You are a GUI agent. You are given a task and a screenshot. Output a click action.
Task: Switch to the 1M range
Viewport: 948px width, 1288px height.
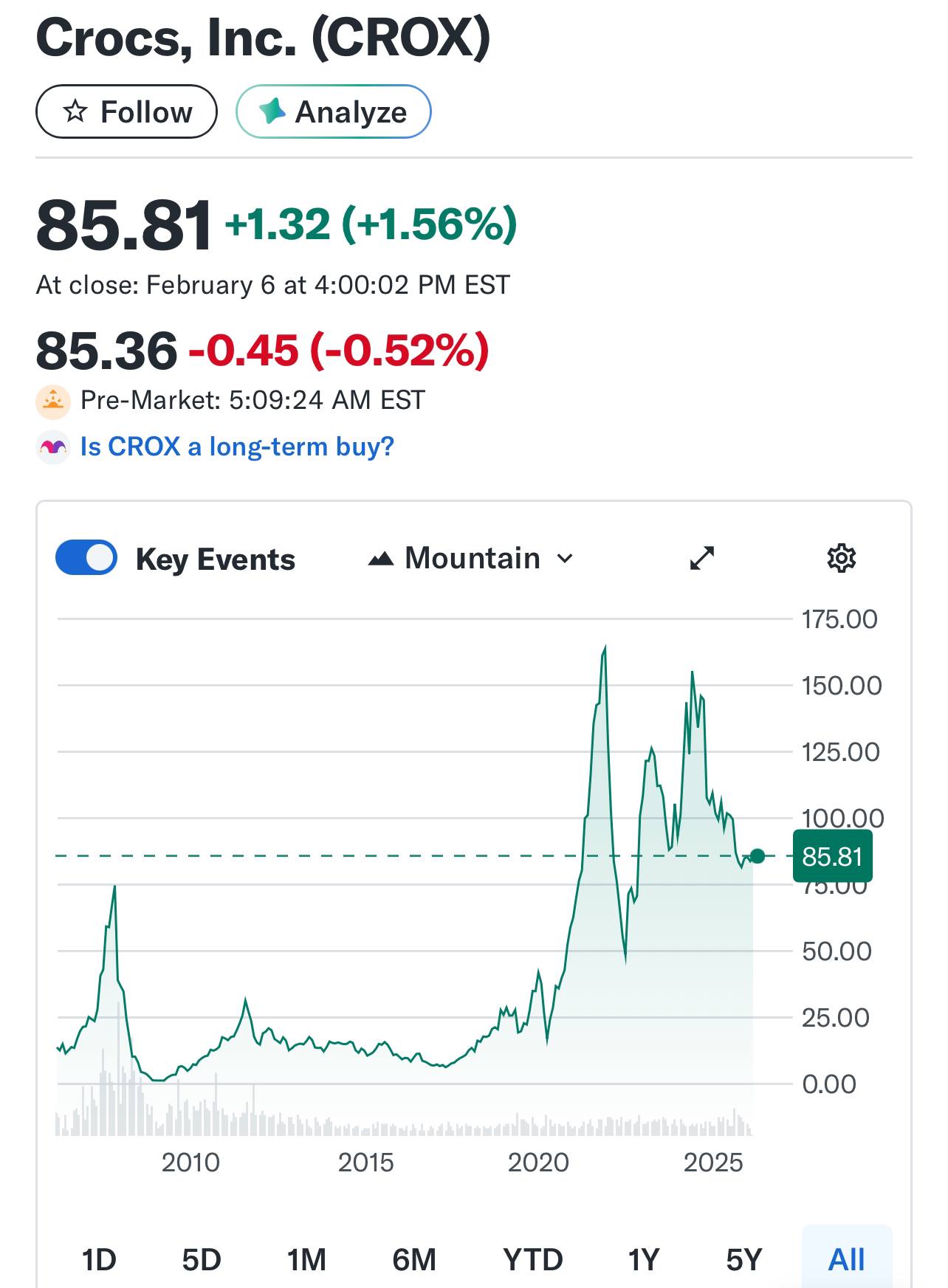(x=306, y=1259)
